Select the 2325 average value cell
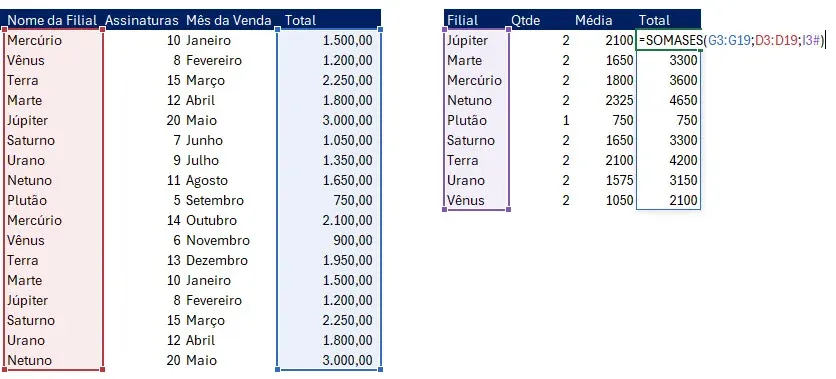The width and height of the screenshot is (836, 379). pyautogui.click(x=619, y=100)
